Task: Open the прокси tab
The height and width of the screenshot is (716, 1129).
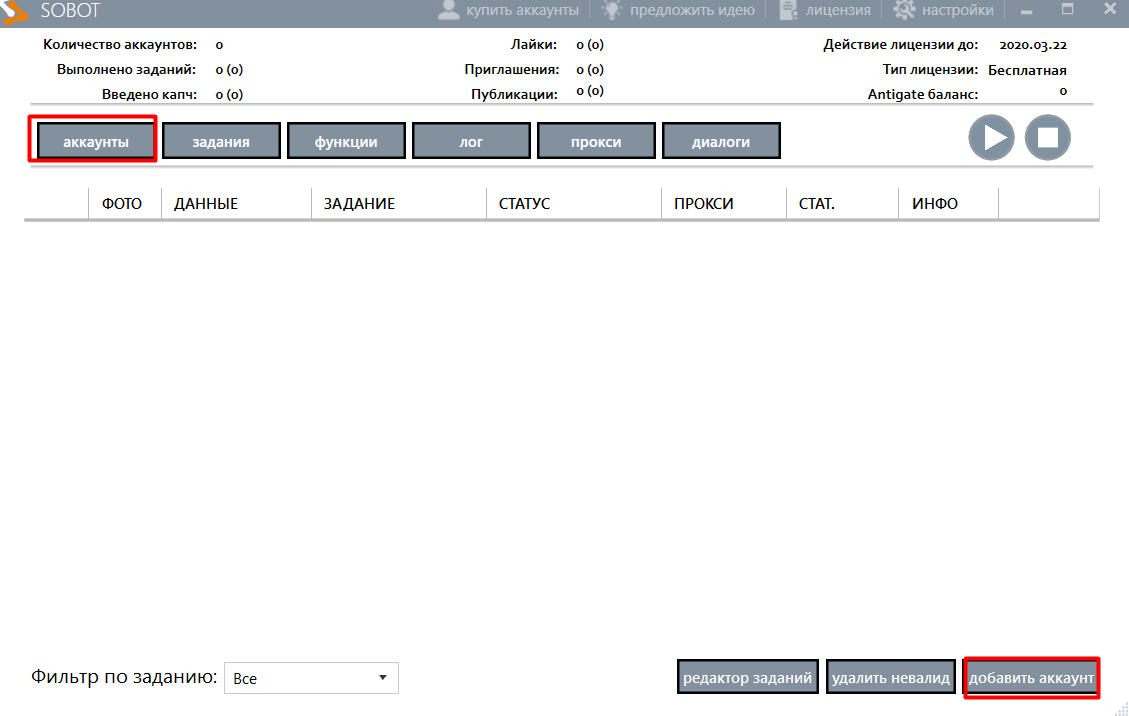Action: [596, 142]
